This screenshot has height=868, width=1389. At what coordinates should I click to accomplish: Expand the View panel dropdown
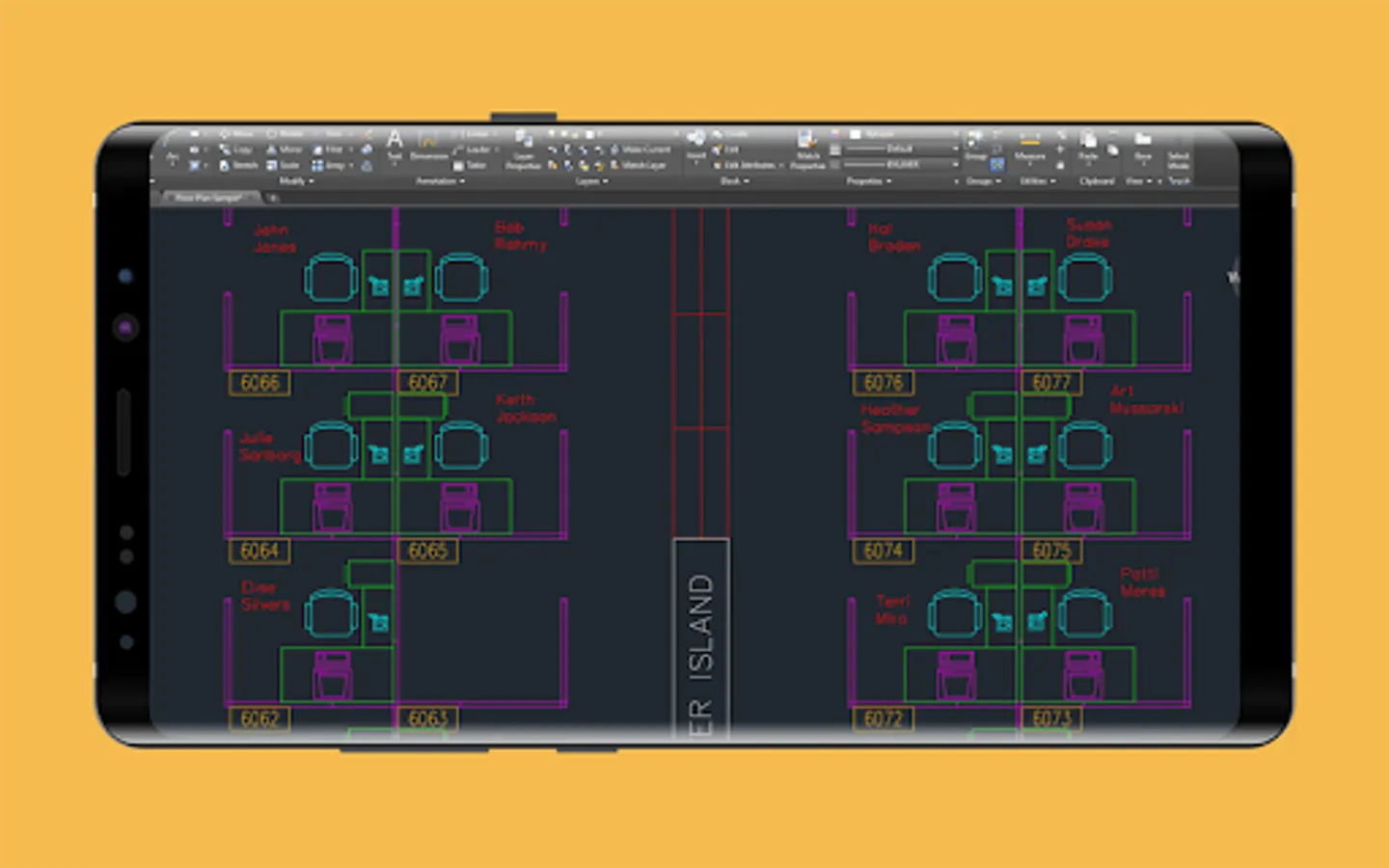(x=1140, y=181)
